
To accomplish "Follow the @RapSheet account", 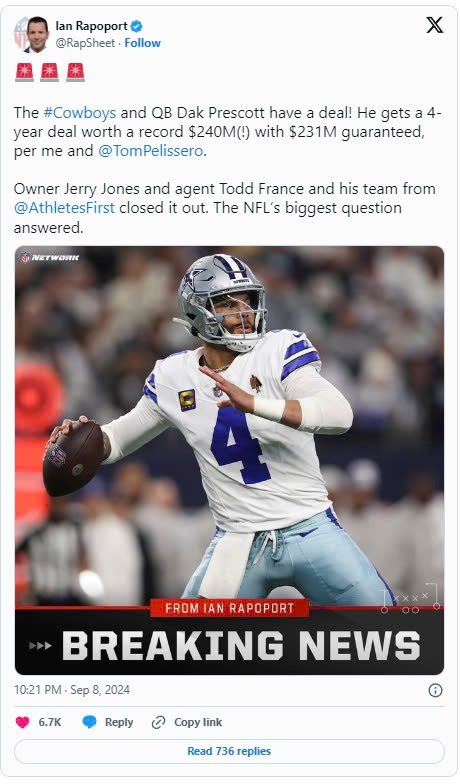I will pyautogui.click(x=142, y=43).
